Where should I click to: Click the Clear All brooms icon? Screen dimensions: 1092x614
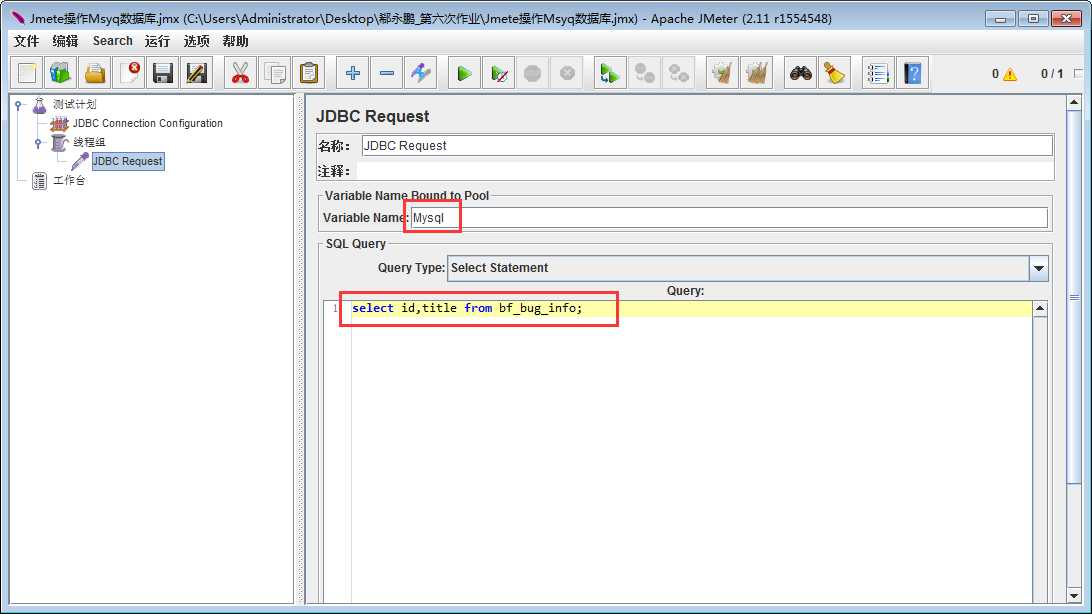(x=756, y=73)
